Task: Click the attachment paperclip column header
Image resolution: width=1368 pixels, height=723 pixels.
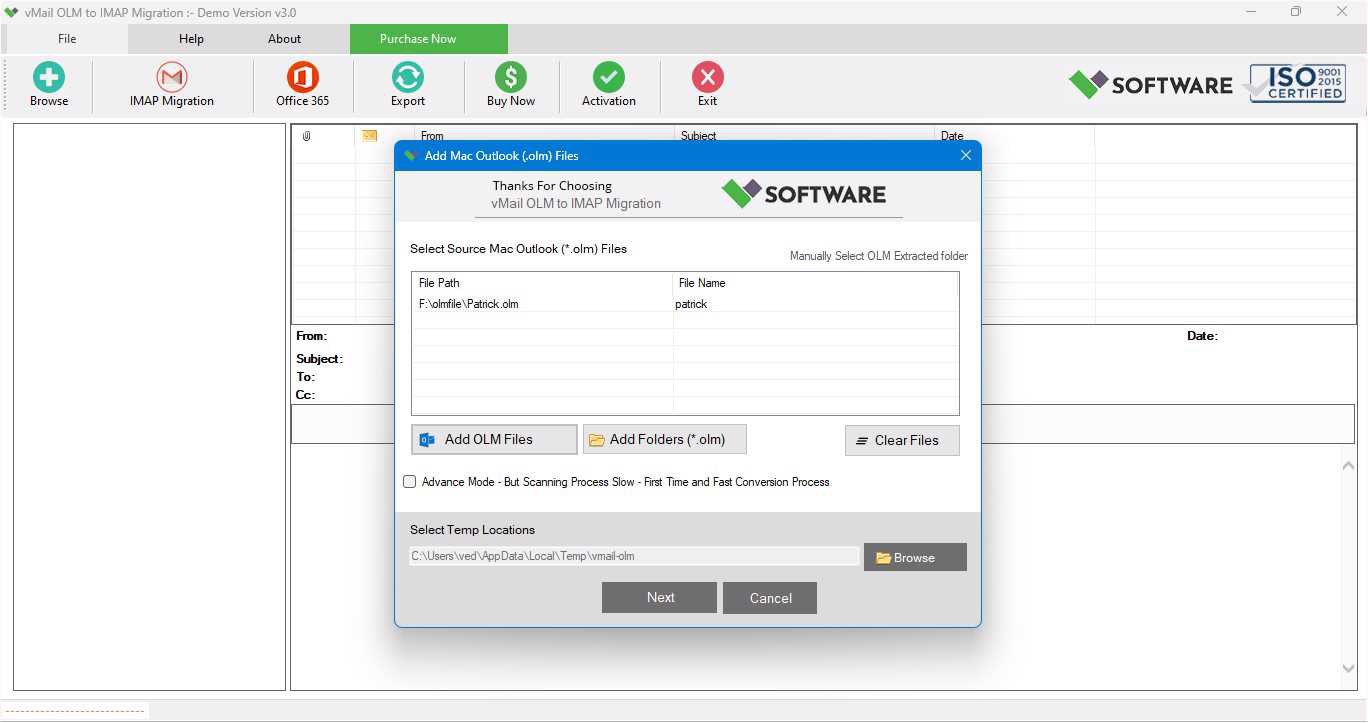Action: [x=306, y=136]
